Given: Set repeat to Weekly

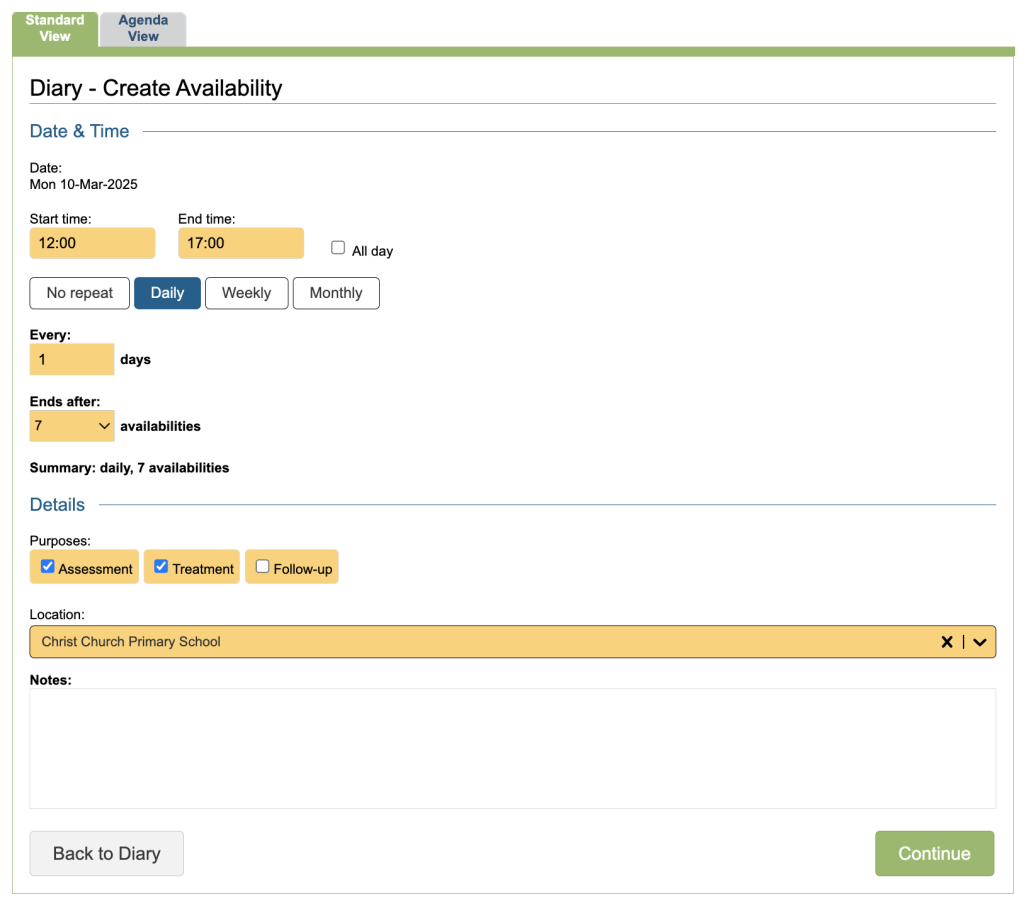Looking at the screenshot, I should pos(246,293).
